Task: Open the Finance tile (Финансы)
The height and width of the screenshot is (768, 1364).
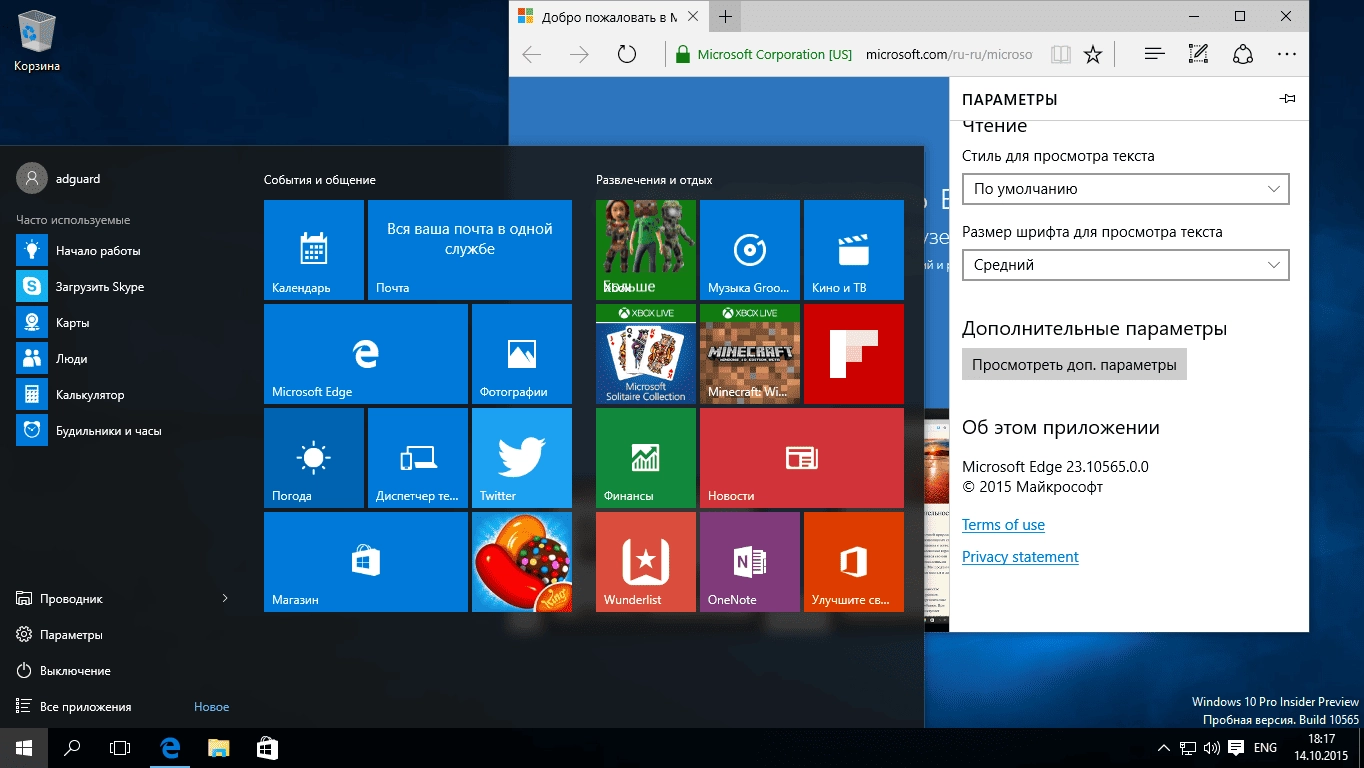Action: pyautogui.click(x=646, y=458)
